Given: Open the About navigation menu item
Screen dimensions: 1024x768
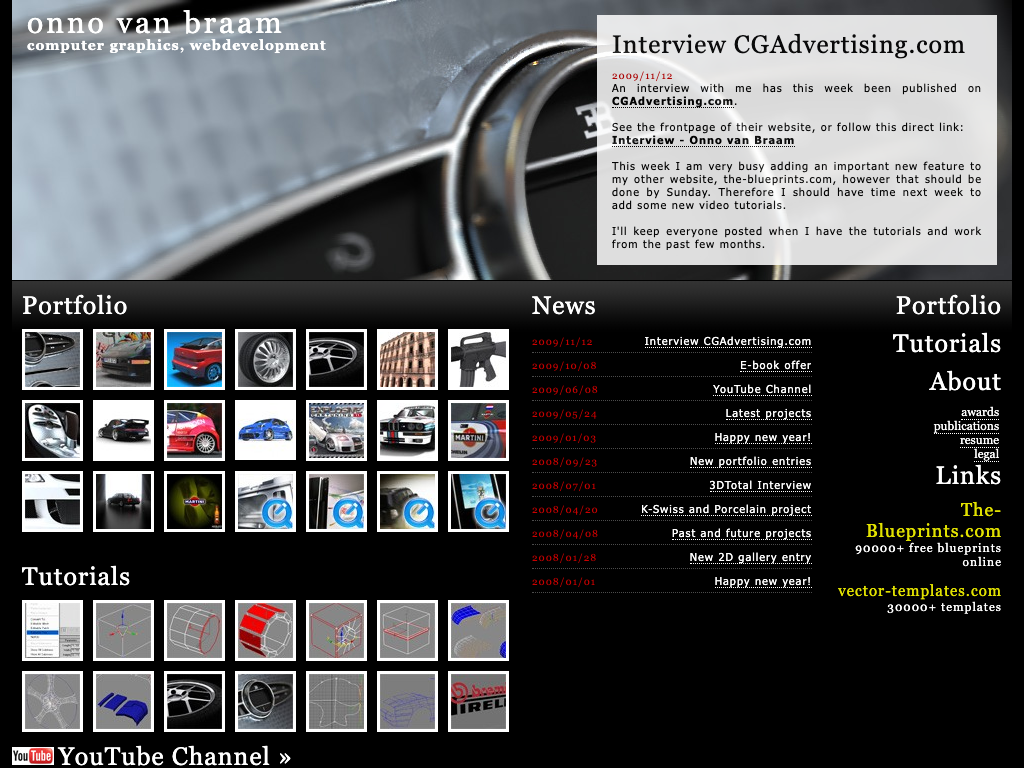Looking at the screenshot, I should [x=964, y=381].
